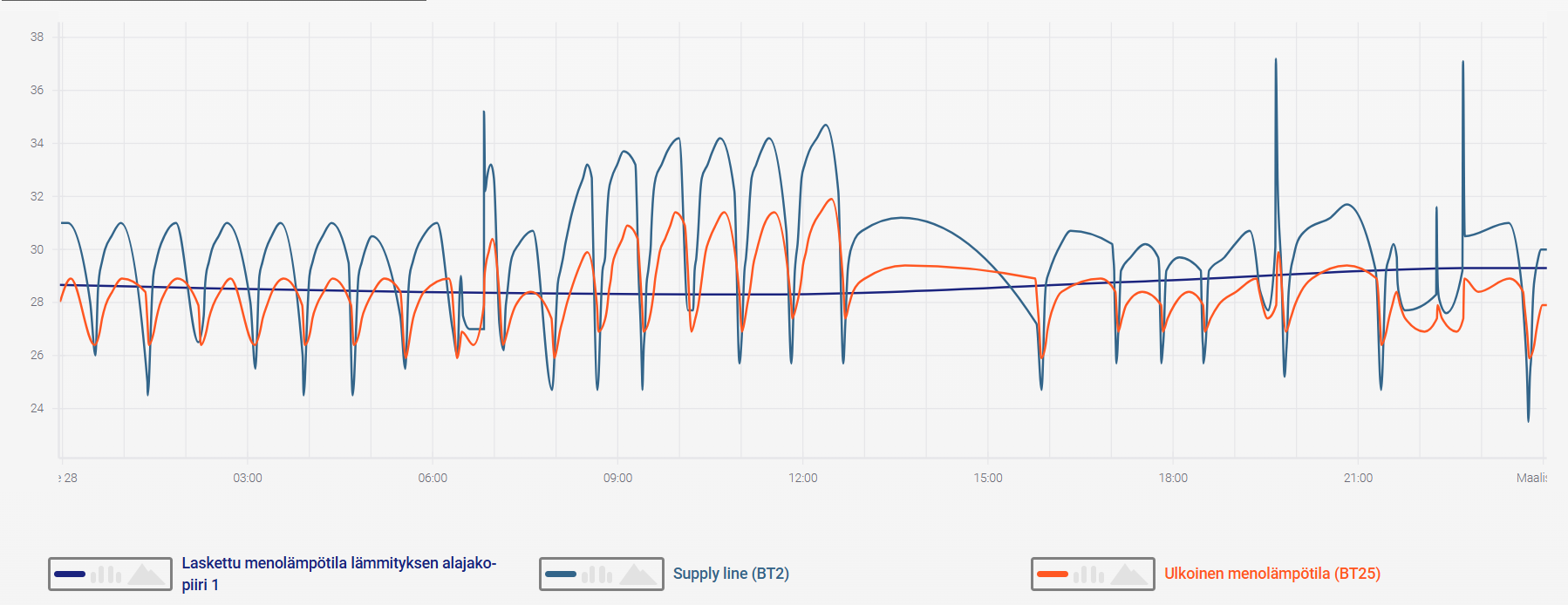
Task: Click the 03:00 time axis label
Action: click(248, 479)
